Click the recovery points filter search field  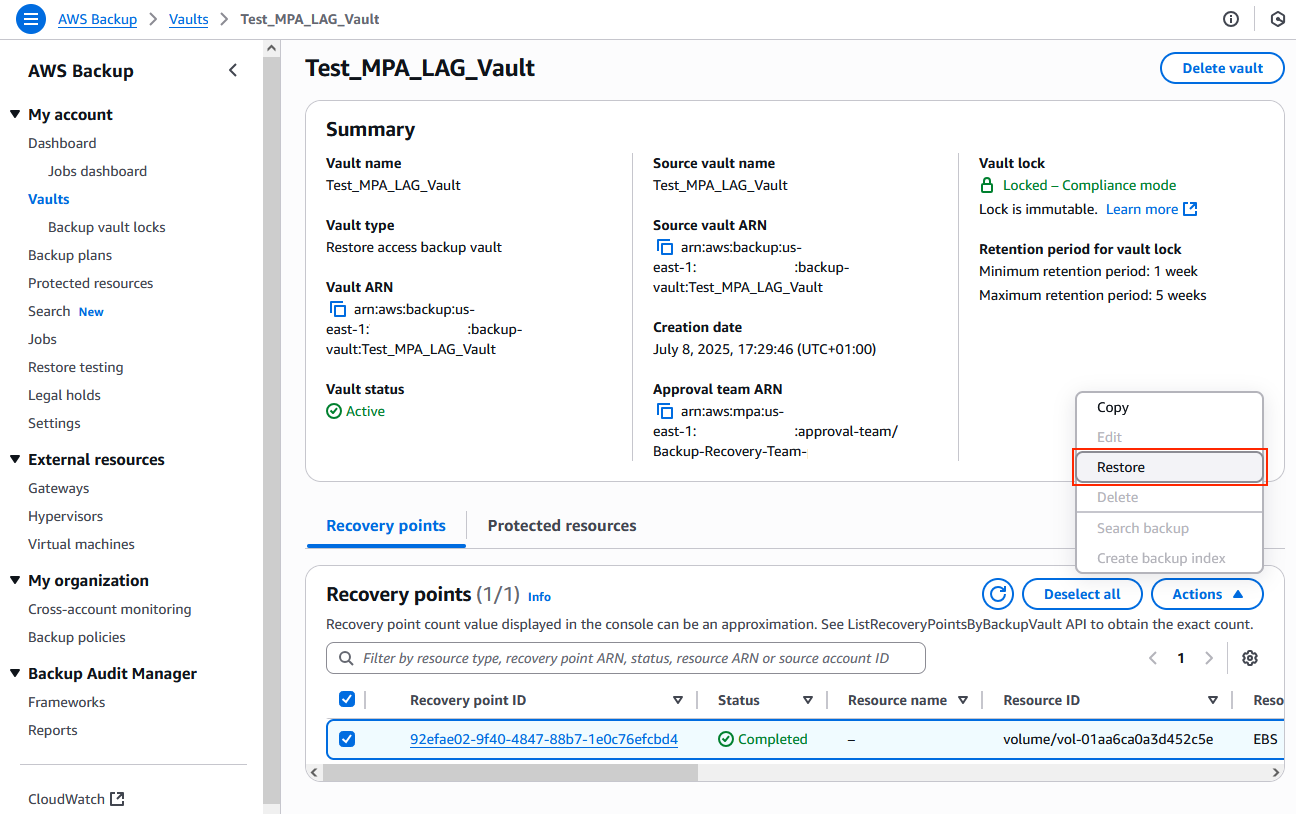(626, 658)
